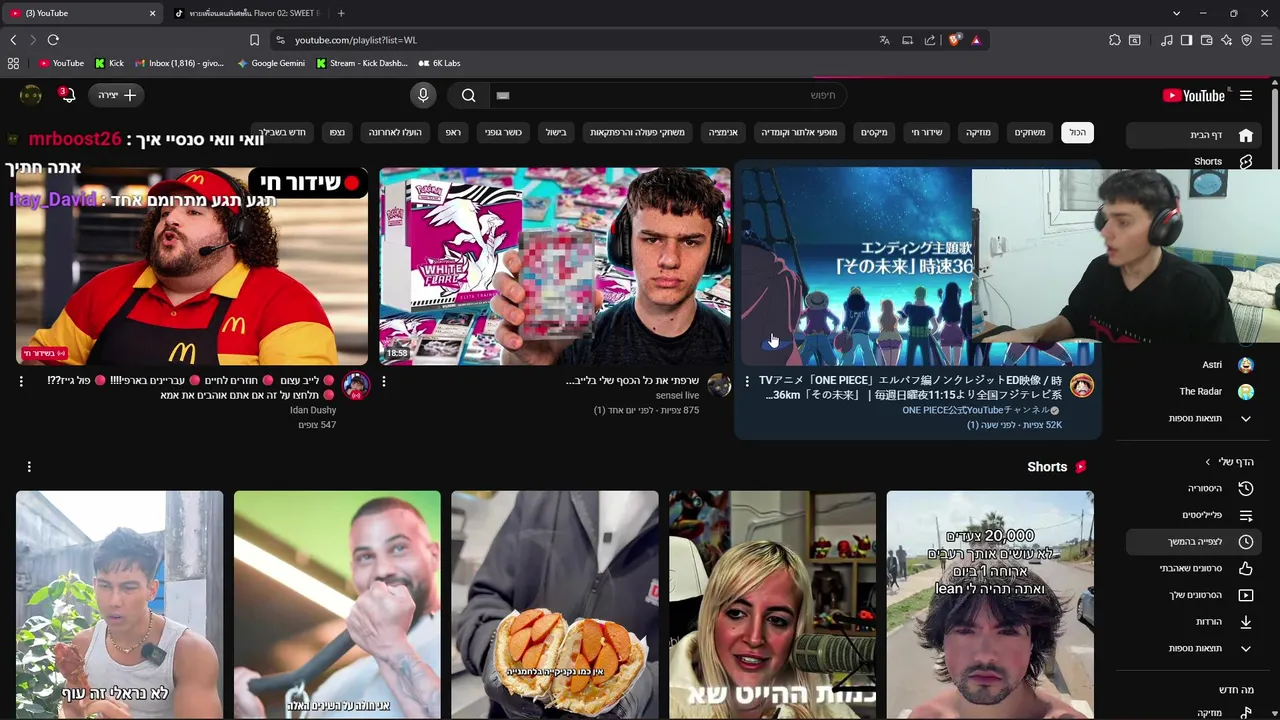Open the browser tab search dropdown

(x=1176, y=13)
